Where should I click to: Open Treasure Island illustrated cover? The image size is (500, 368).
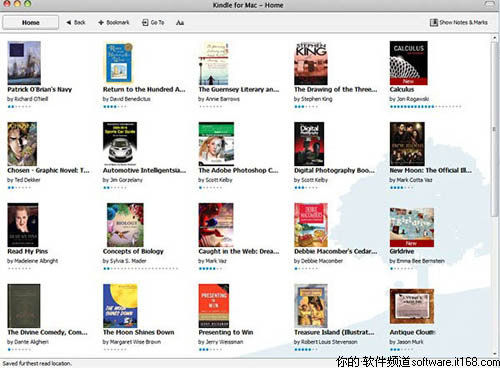(311, 306)
